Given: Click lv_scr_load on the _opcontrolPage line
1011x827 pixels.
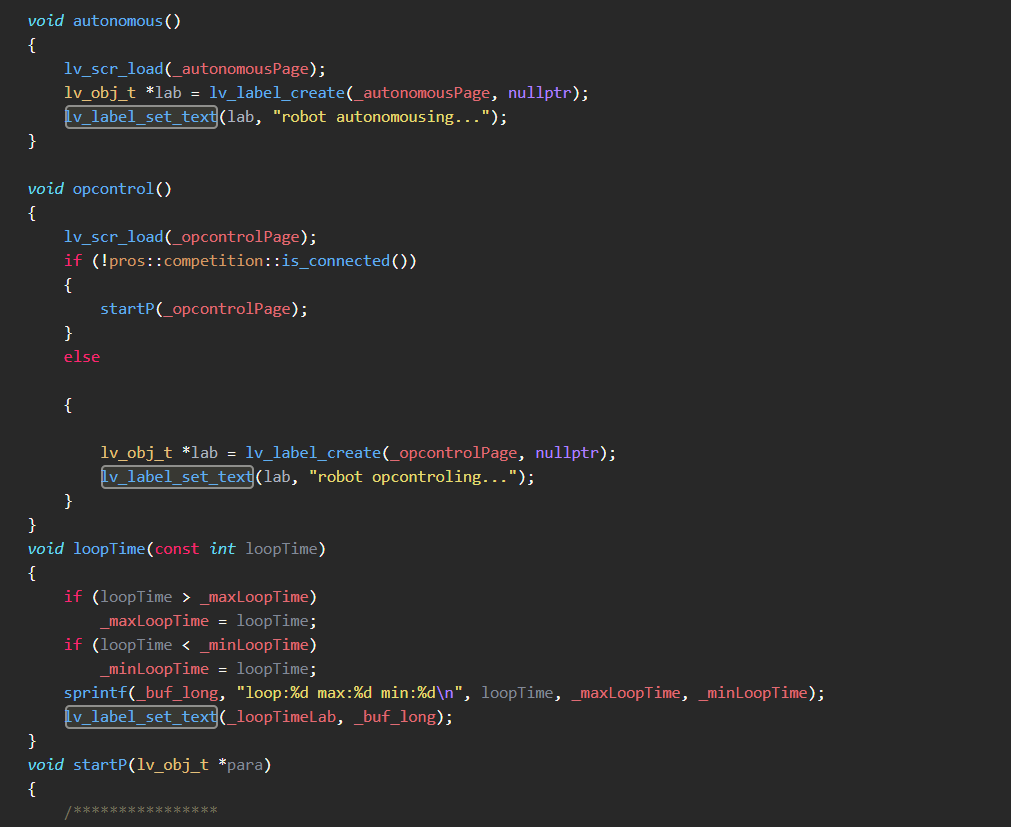Looking at the screenshot, I should click(x=113, y=237).
